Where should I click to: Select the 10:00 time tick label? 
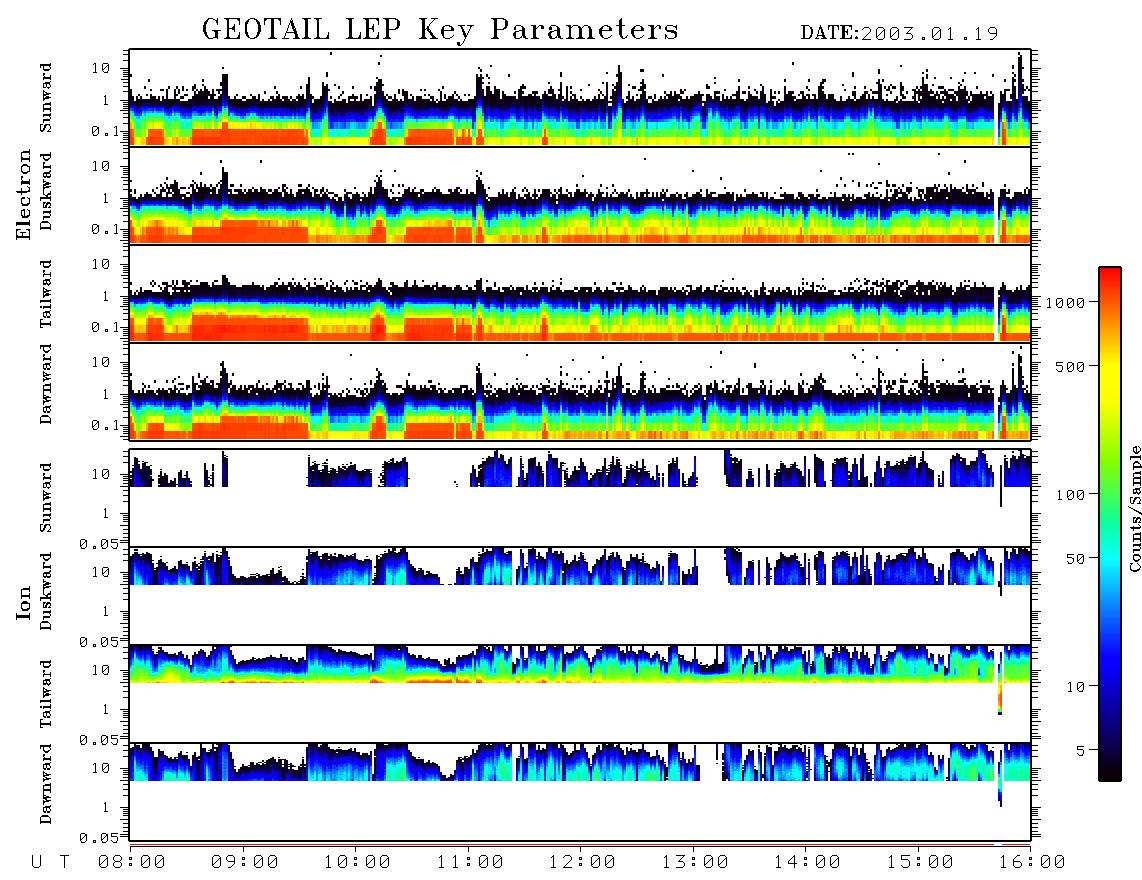pyautogui.click(x=358, y=863)
